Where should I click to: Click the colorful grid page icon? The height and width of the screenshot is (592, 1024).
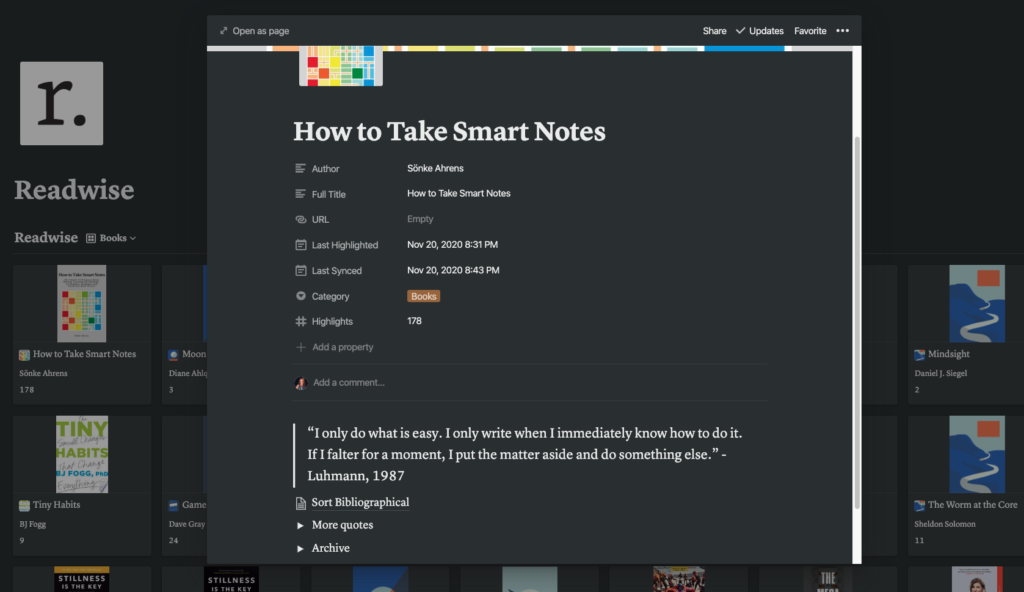coord(341,65)
